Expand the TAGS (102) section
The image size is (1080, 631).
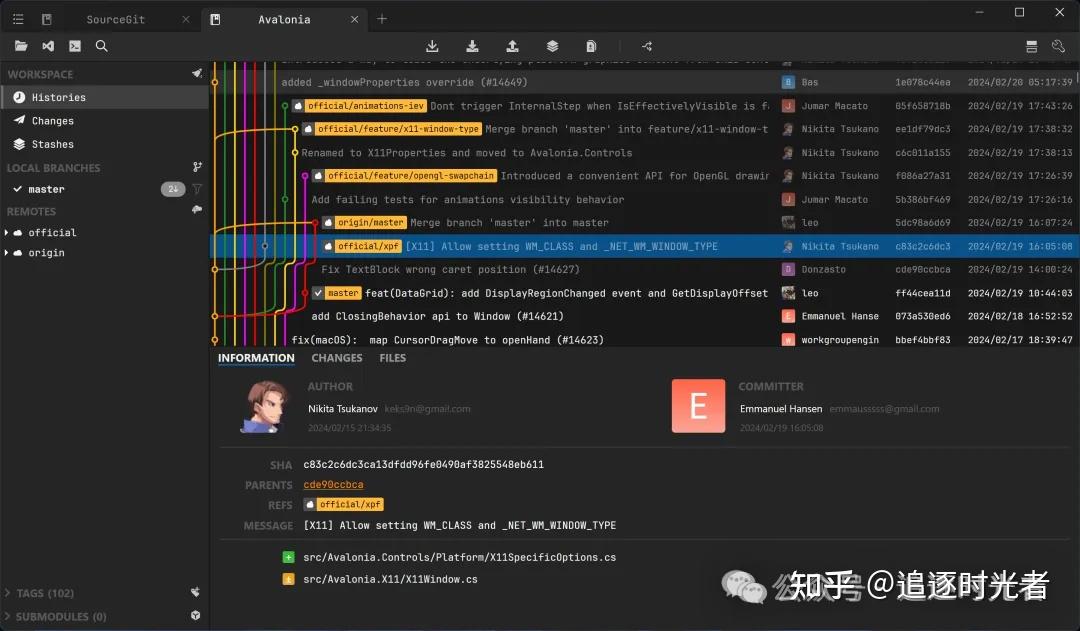7,592
